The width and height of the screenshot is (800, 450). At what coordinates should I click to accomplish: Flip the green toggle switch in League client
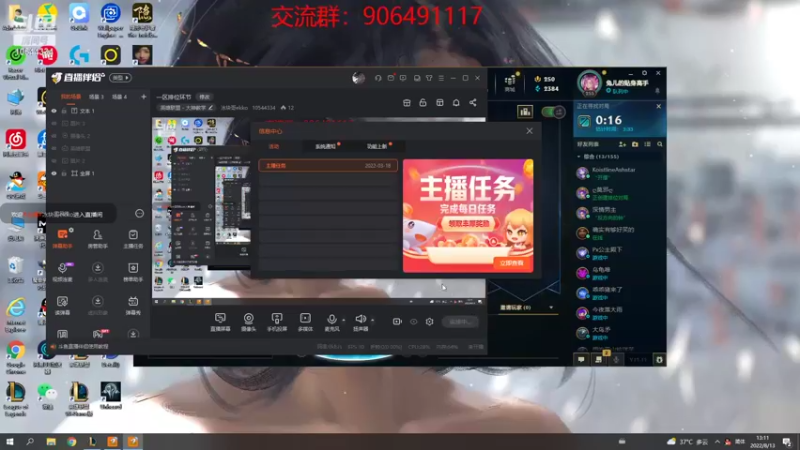click(553, 111)
